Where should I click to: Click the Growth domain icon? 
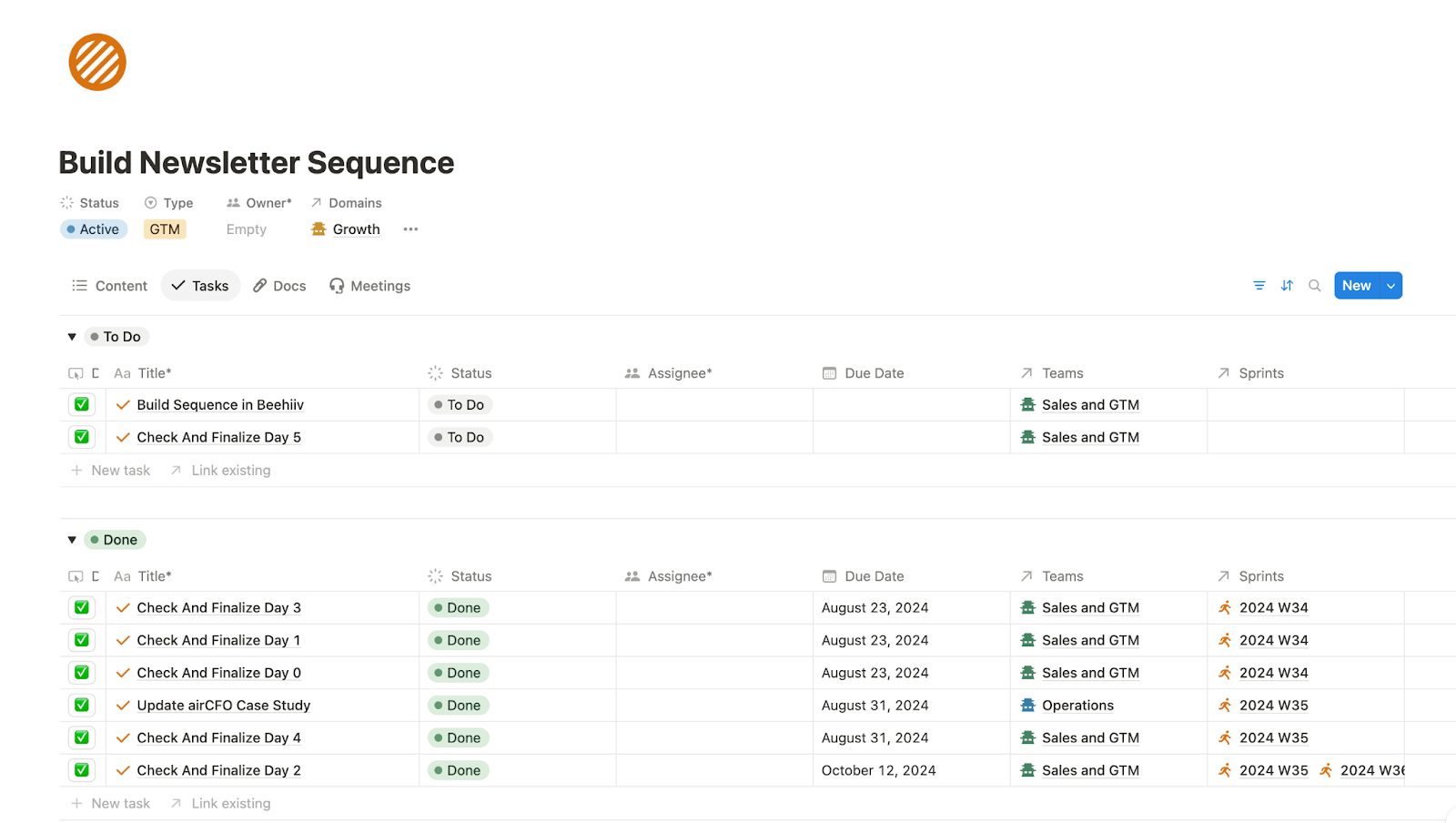(318, 229)
